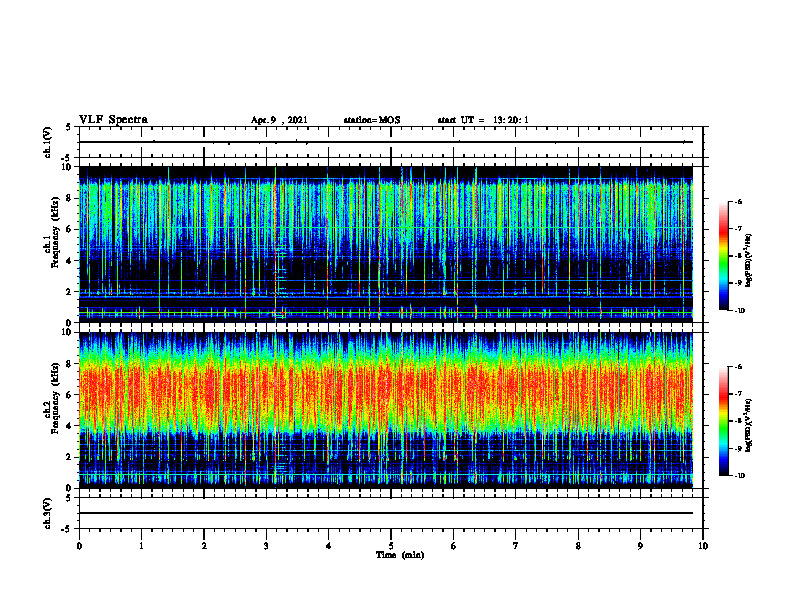
Task: Click the "-8" label on ch.2 color scale
Action: 738,421
